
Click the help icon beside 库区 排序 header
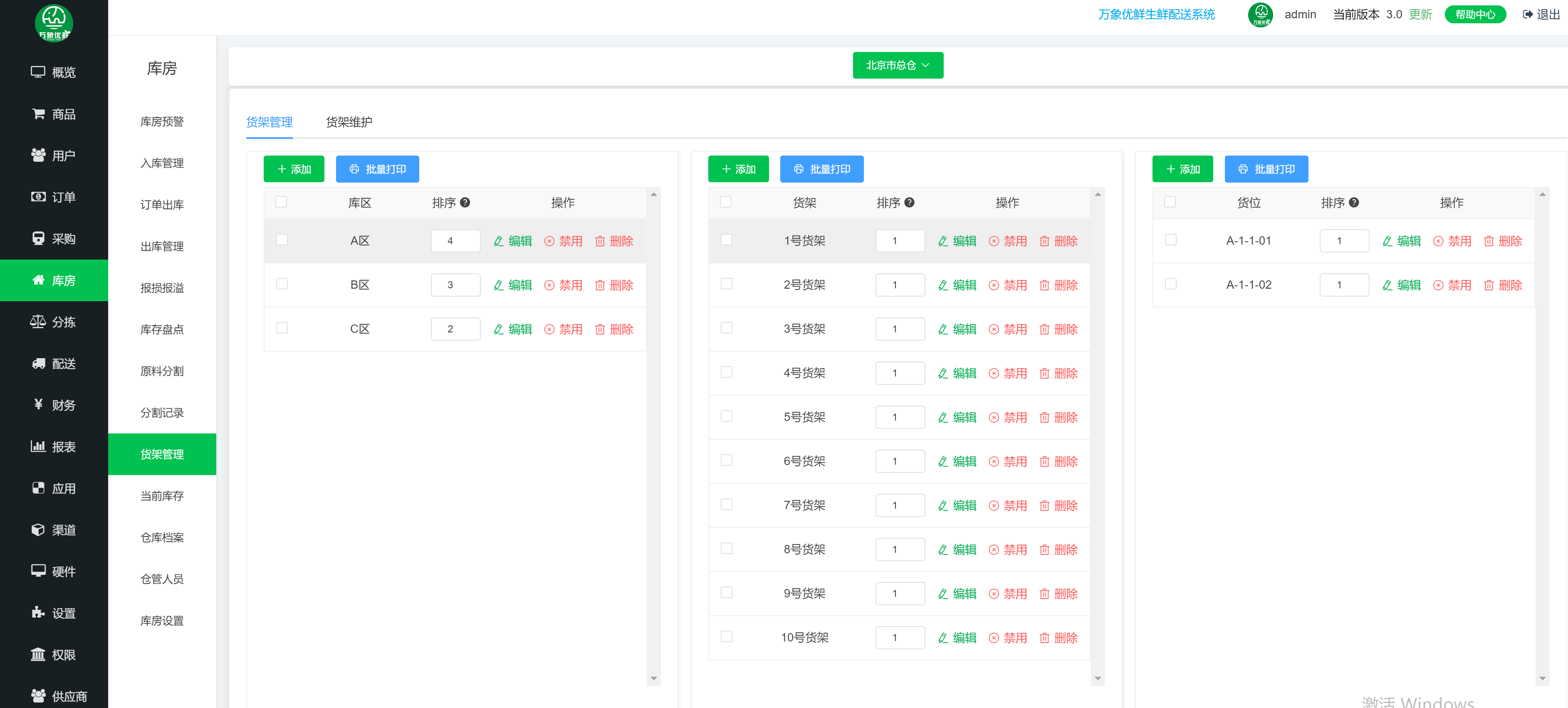click(465, 203)
